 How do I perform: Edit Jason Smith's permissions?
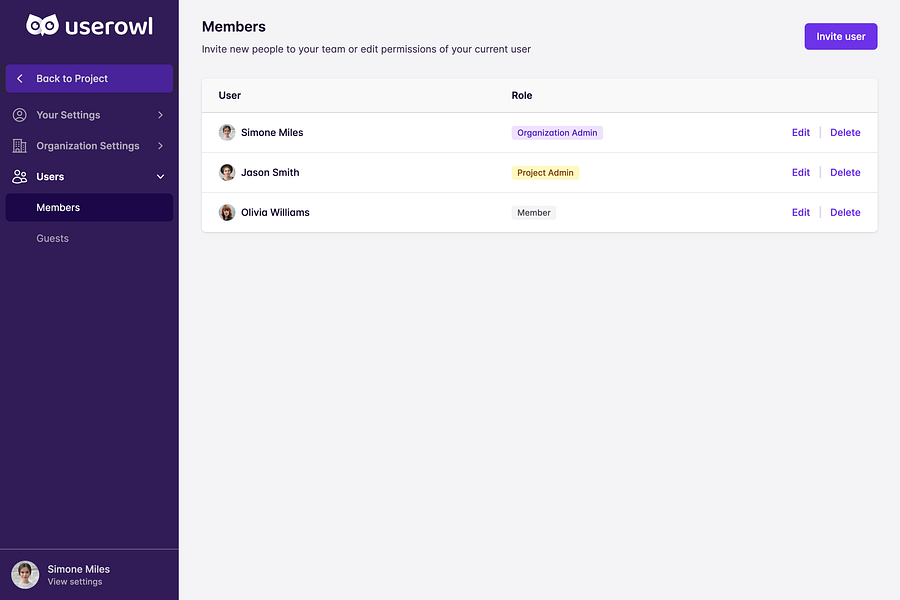pos(800,172)
